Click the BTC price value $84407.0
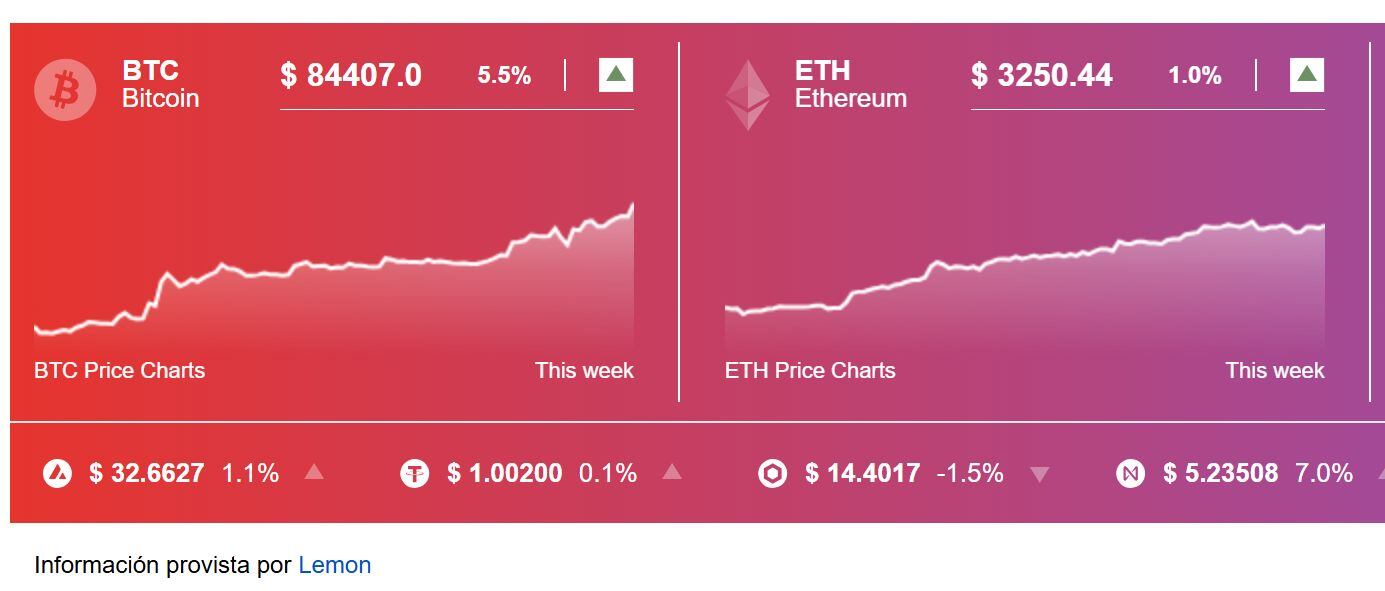The image size is (1385, 591). [352, 74]
